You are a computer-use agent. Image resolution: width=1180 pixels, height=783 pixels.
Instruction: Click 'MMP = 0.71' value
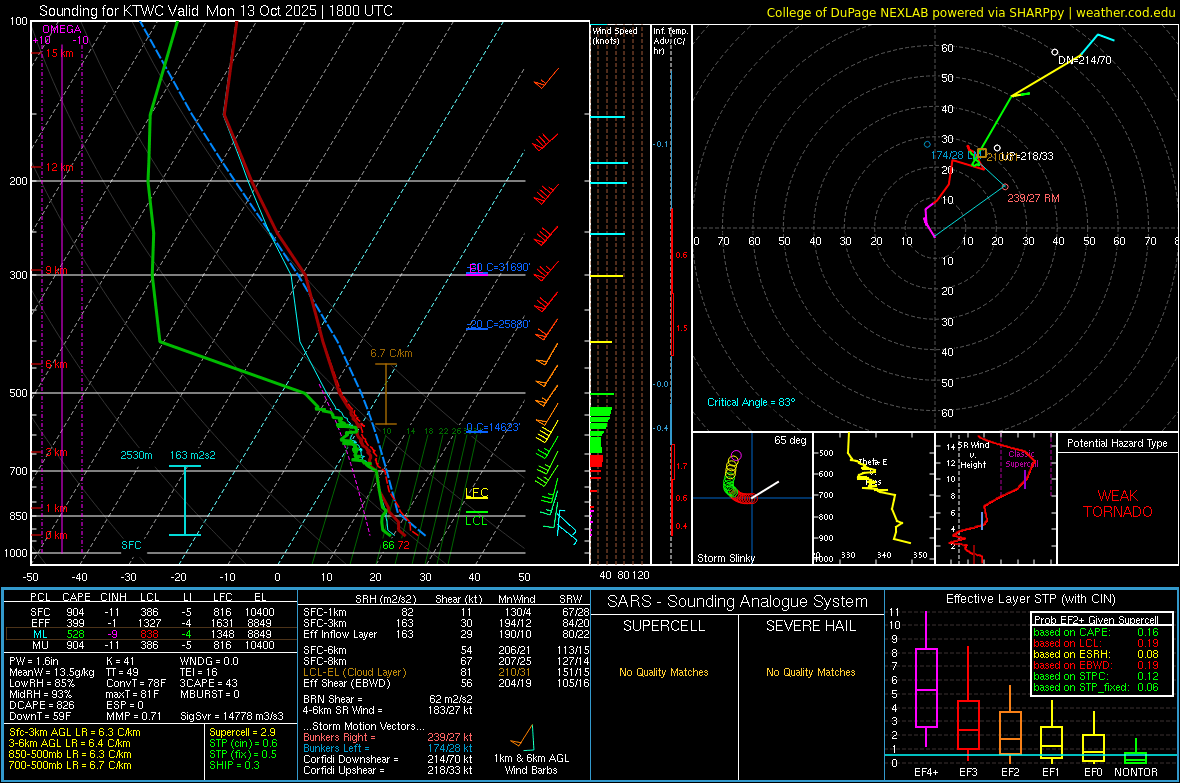[x=134, y=716]
